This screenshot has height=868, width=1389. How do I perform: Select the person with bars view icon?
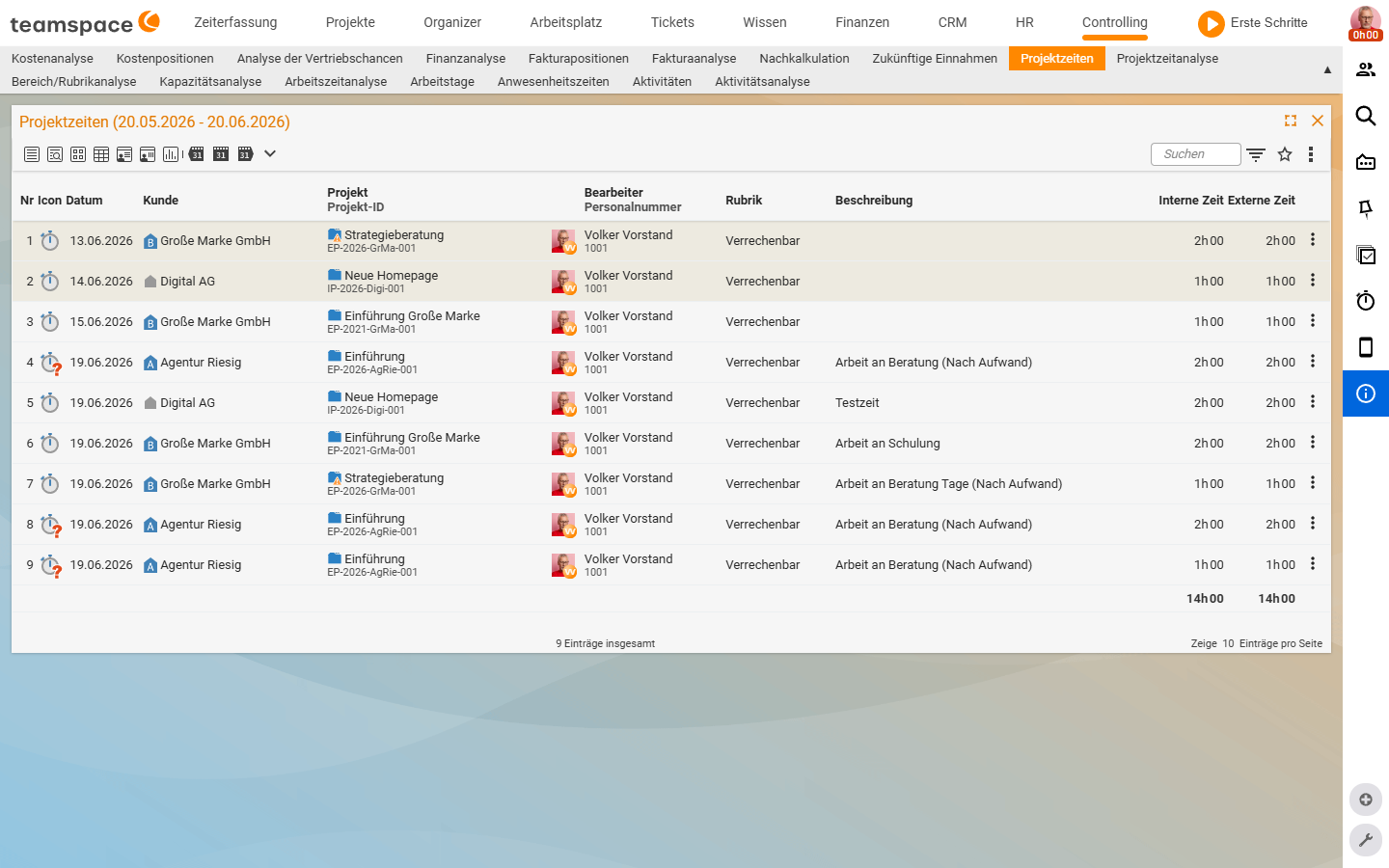pos(148,154)
